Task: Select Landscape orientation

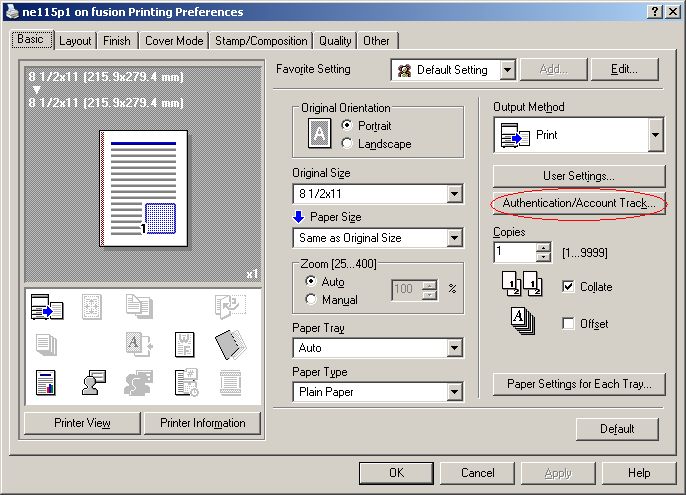Action: 347,144
